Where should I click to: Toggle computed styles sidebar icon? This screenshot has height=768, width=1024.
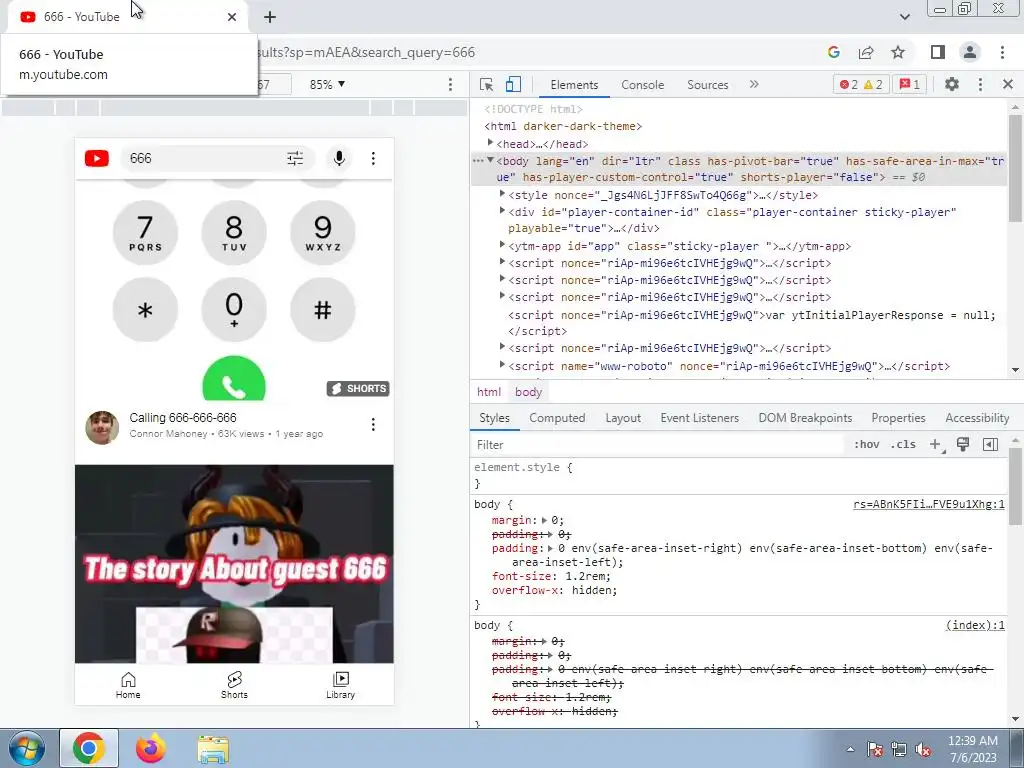[x=990, y=444]
